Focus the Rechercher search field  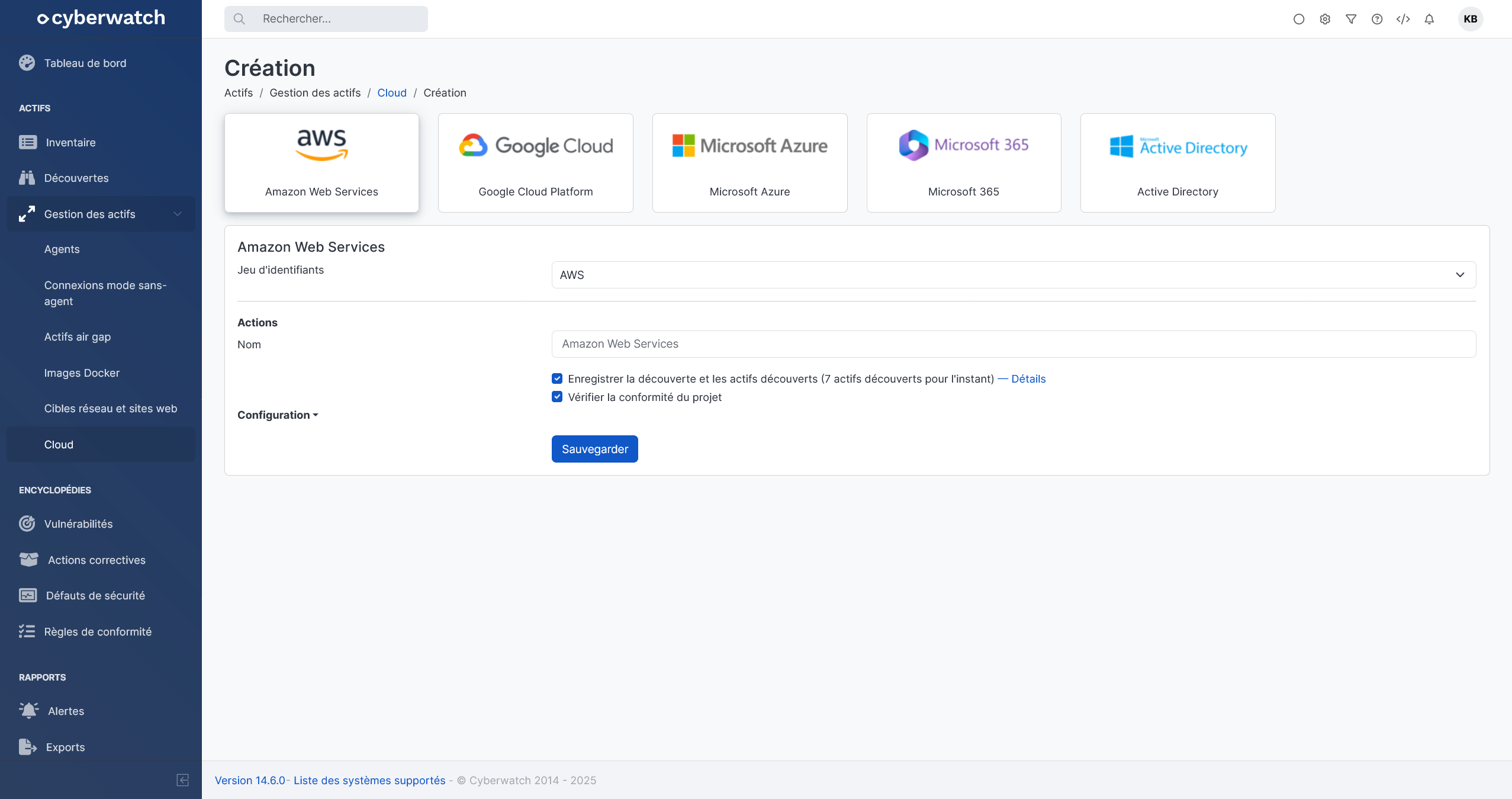click(326, 19)
